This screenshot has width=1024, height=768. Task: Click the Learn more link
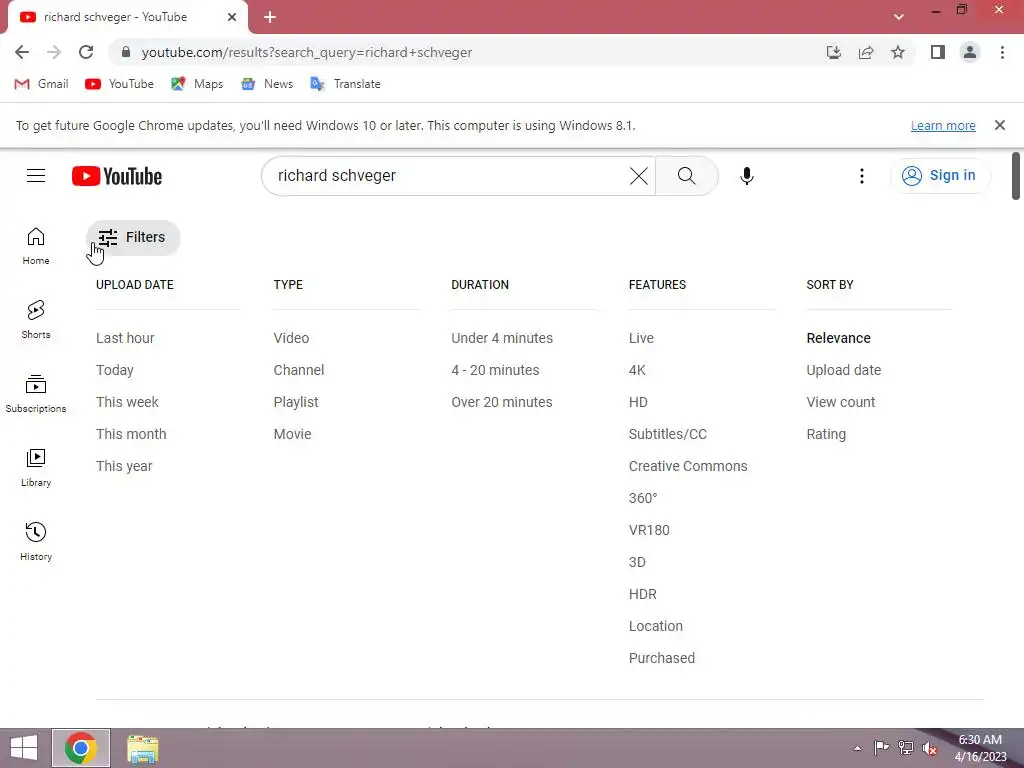(943, 125)
